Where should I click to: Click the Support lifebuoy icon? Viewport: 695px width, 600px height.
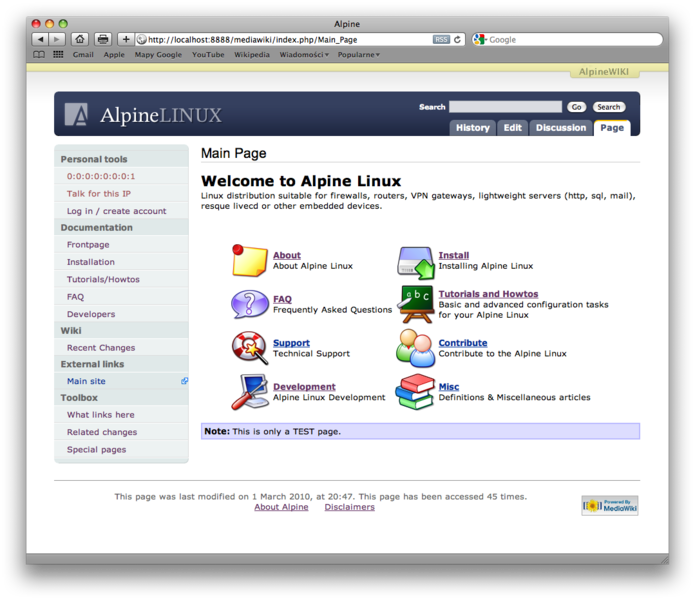[x=250, y=348]
